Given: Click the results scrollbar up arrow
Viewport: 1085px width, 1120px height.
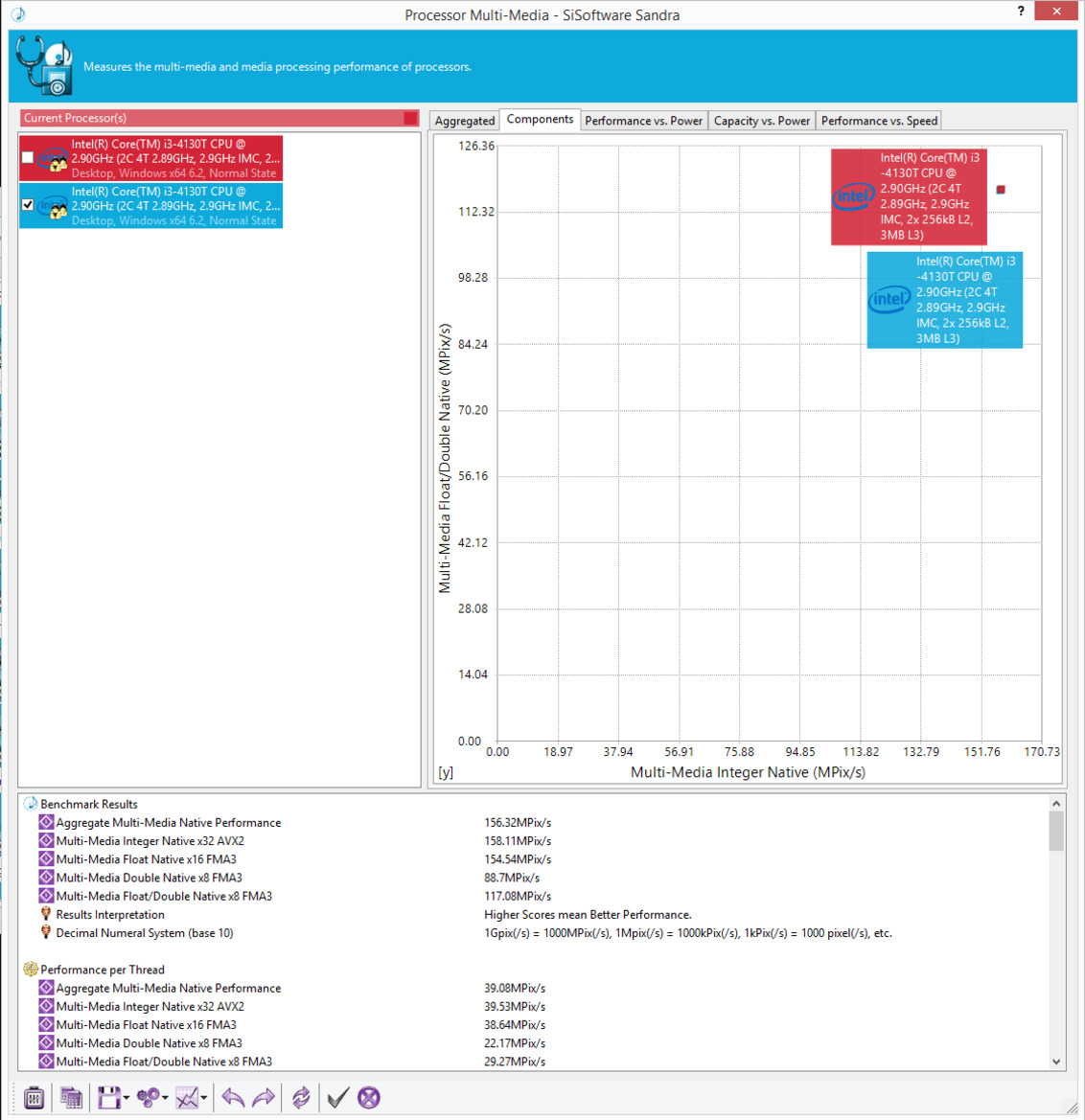Looking at the screenshot, I should [1056, 804].
